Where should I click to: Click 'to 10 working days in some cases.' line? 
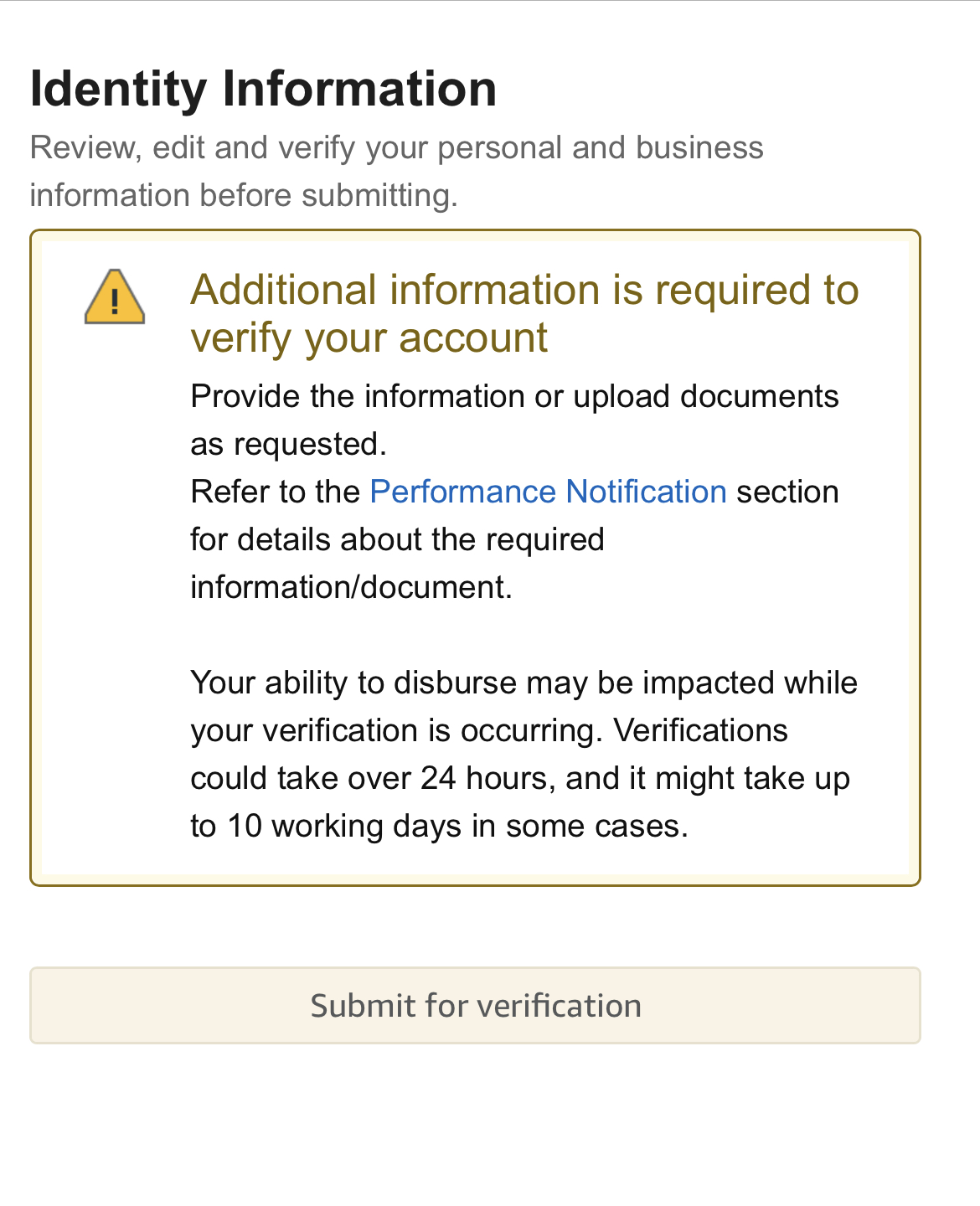[x=439, y=826]
